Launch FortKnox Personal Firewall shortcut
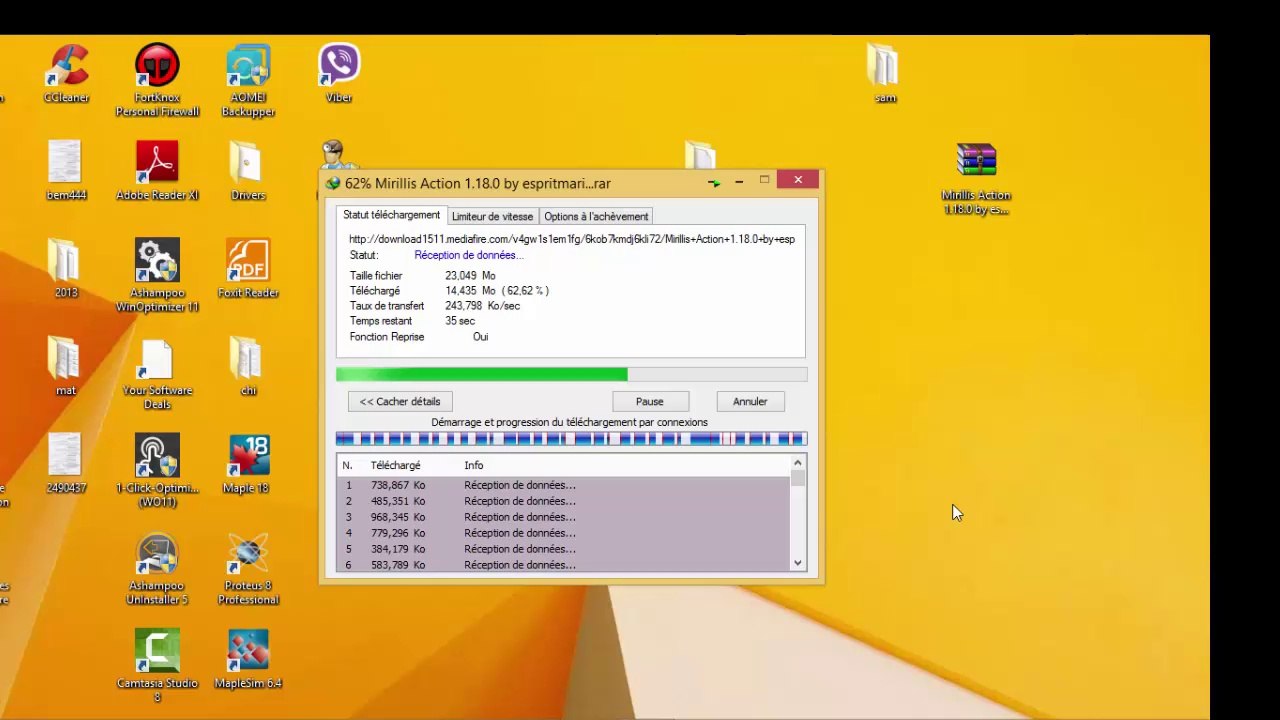The height and width of the screenshot is (720, 1280). click(157, 80)
